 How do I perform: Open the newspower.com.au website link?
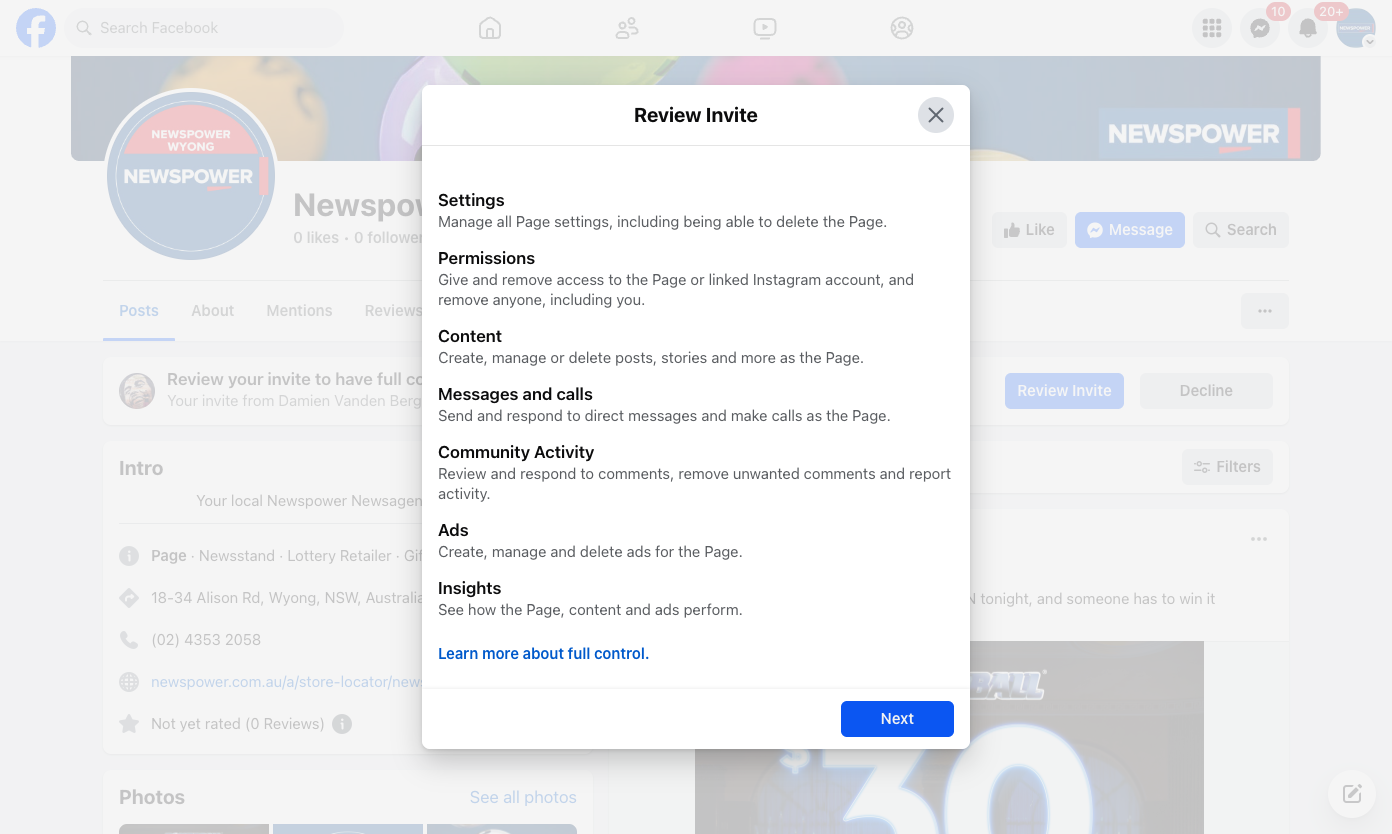coord(288,682)
